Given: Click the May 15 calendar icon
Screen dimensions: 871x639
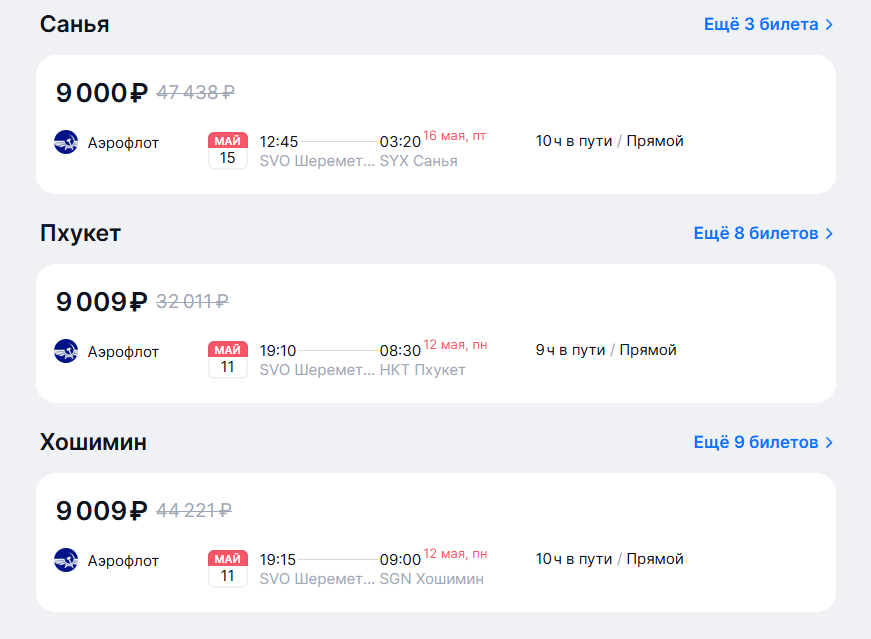Looking at the screenshot, I should click(x=228, y=150).
